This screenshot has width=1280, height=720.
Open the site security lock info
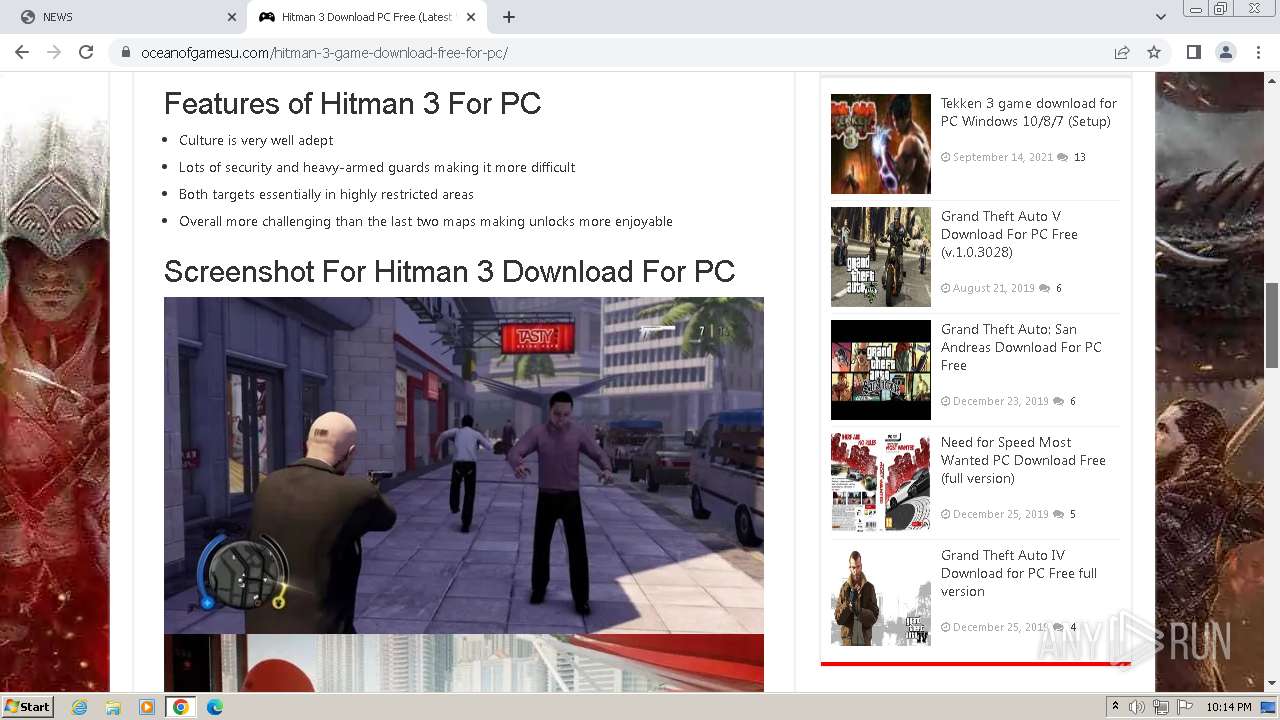[126, 53]
